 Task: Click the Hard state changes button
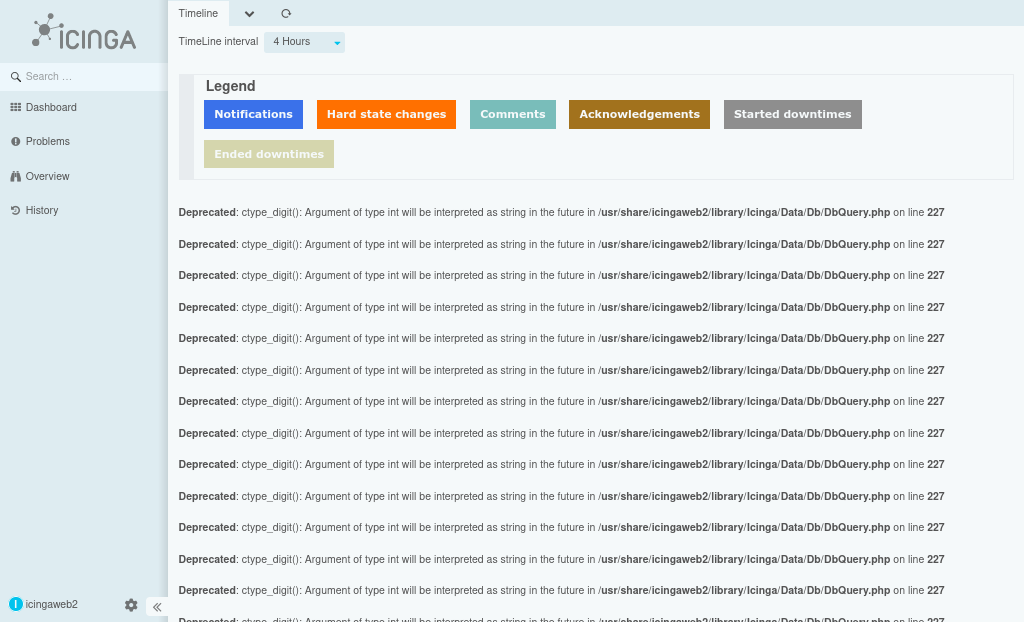[386, 114]
